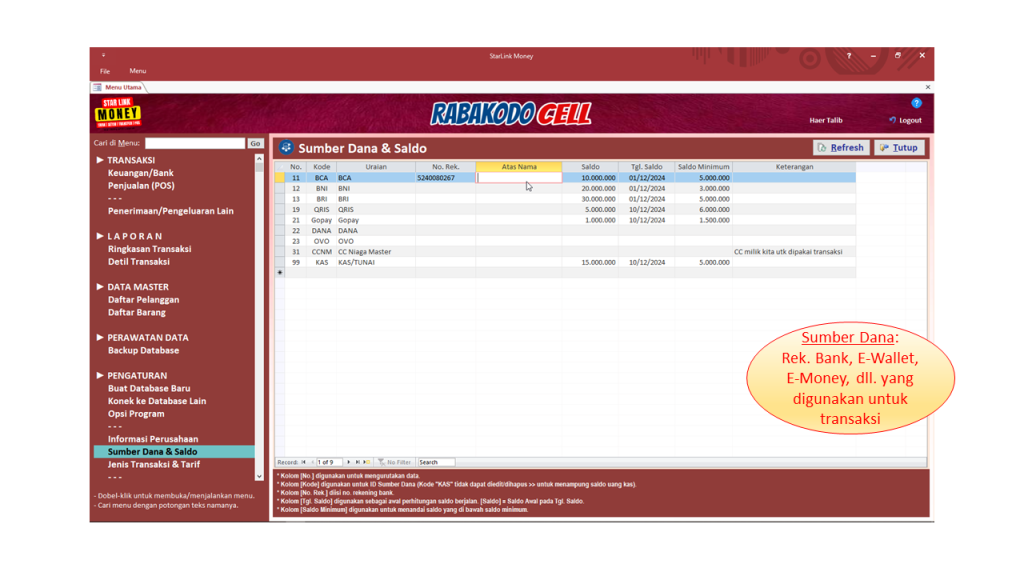Click the No. Rek. column header
Image resolution: width=1024 pixels, height=576 pixels.
[x=446, y=167]
